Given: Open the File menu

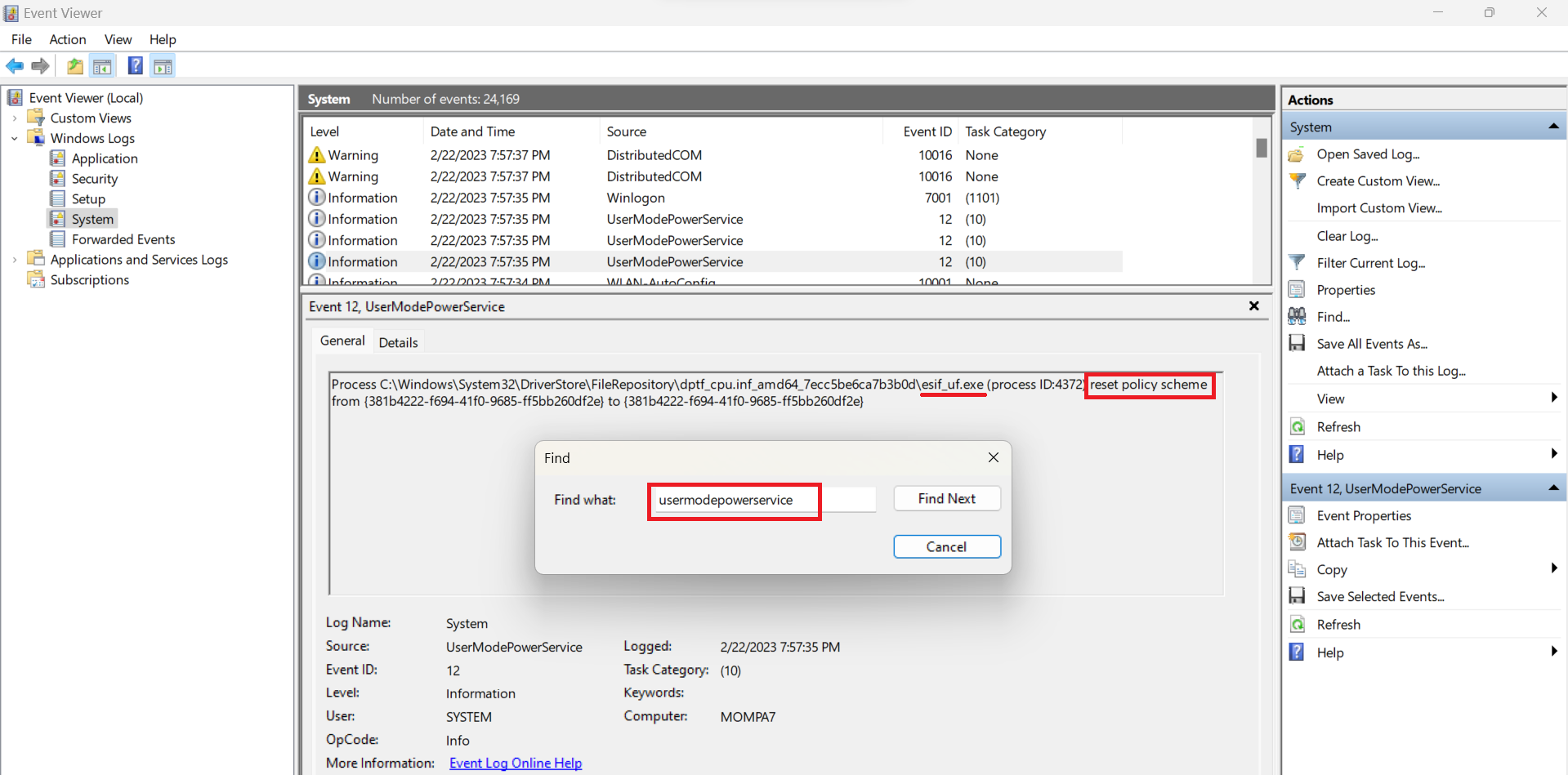Looking at the screenshot, I should coord(21,39).
